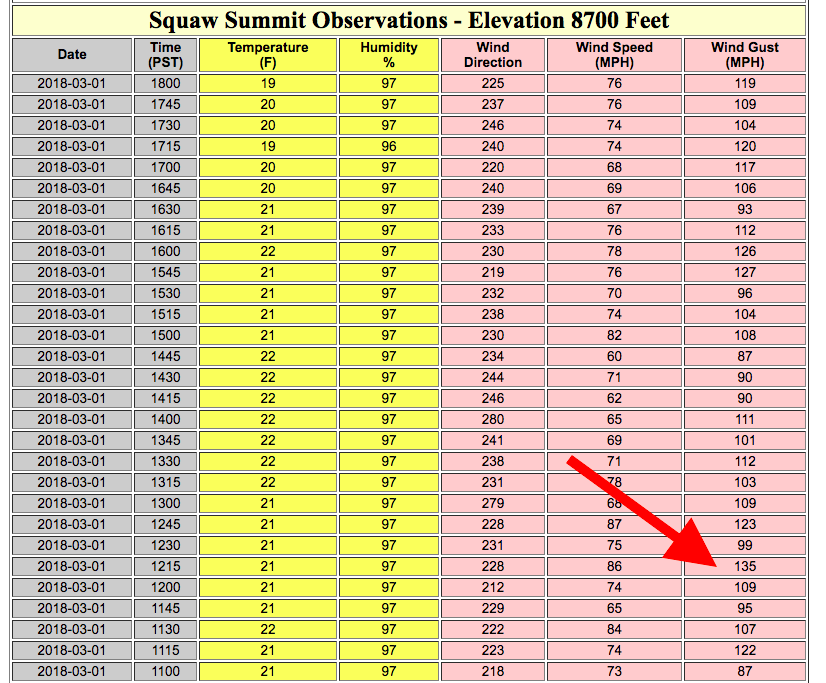The height and width of the screenshot is (683, 826).
Task: Select wind gust '93' in the 1630 row
Action: [745, 210]
